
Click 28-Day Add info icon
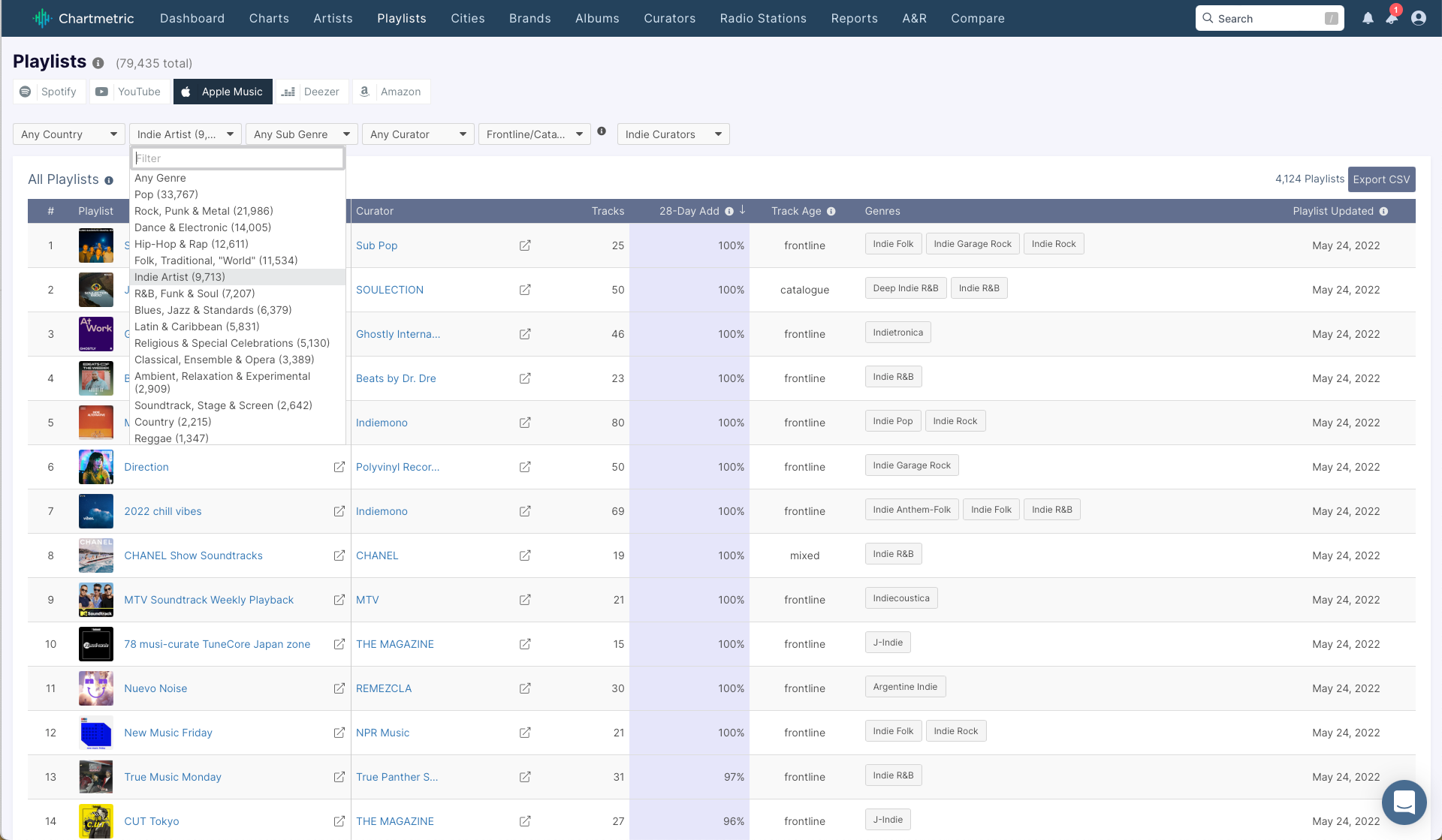(729, 212)
